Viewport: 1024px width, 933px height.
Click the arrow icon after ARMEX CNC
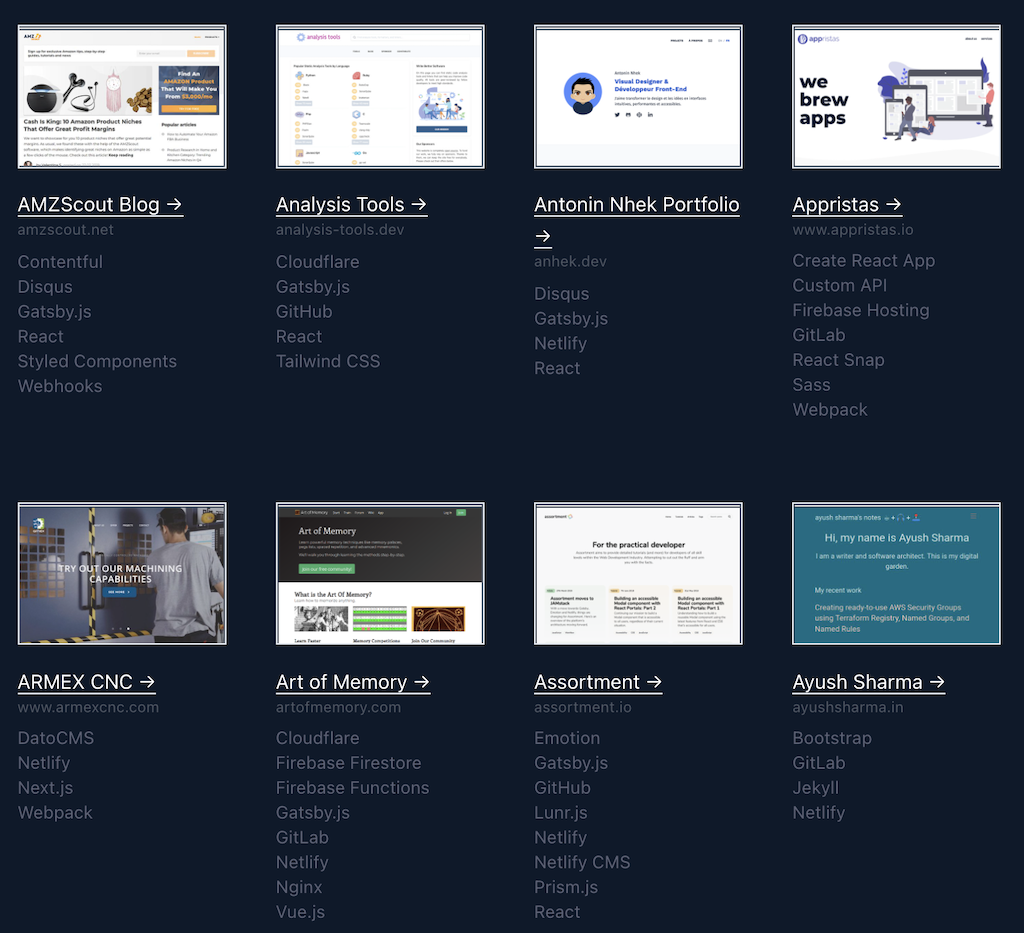coord(148,682)
